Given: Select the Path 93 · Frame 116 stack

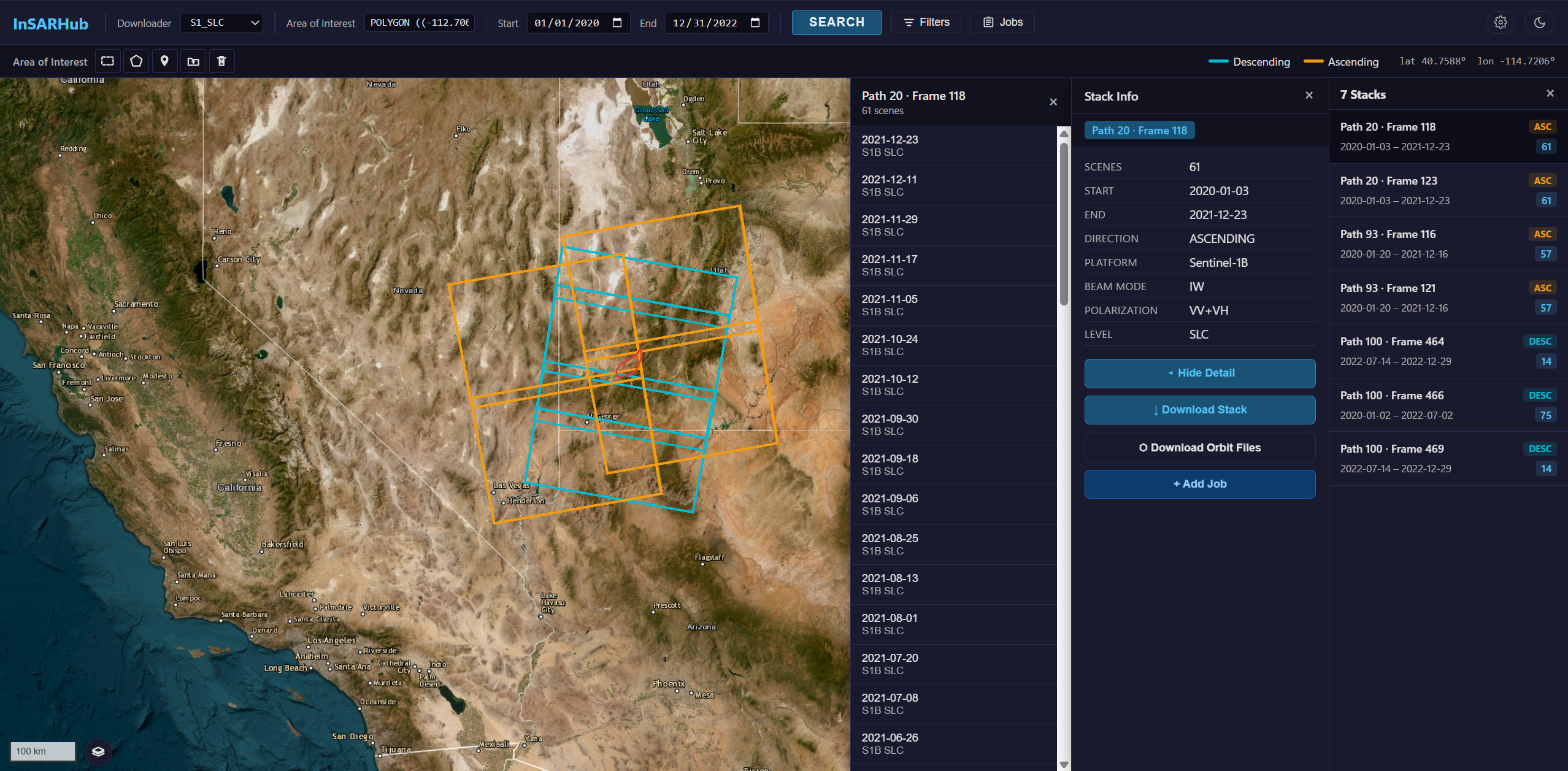Looking at the screenshot, I should 1448,244.
